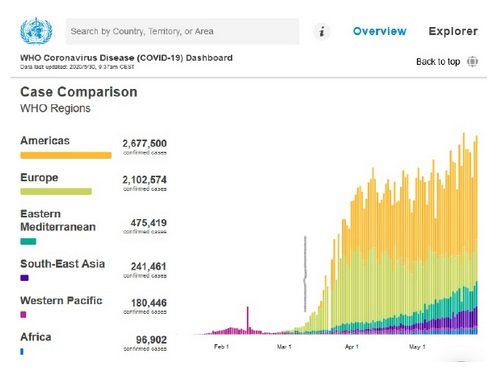Select the Americas region label

45,141
